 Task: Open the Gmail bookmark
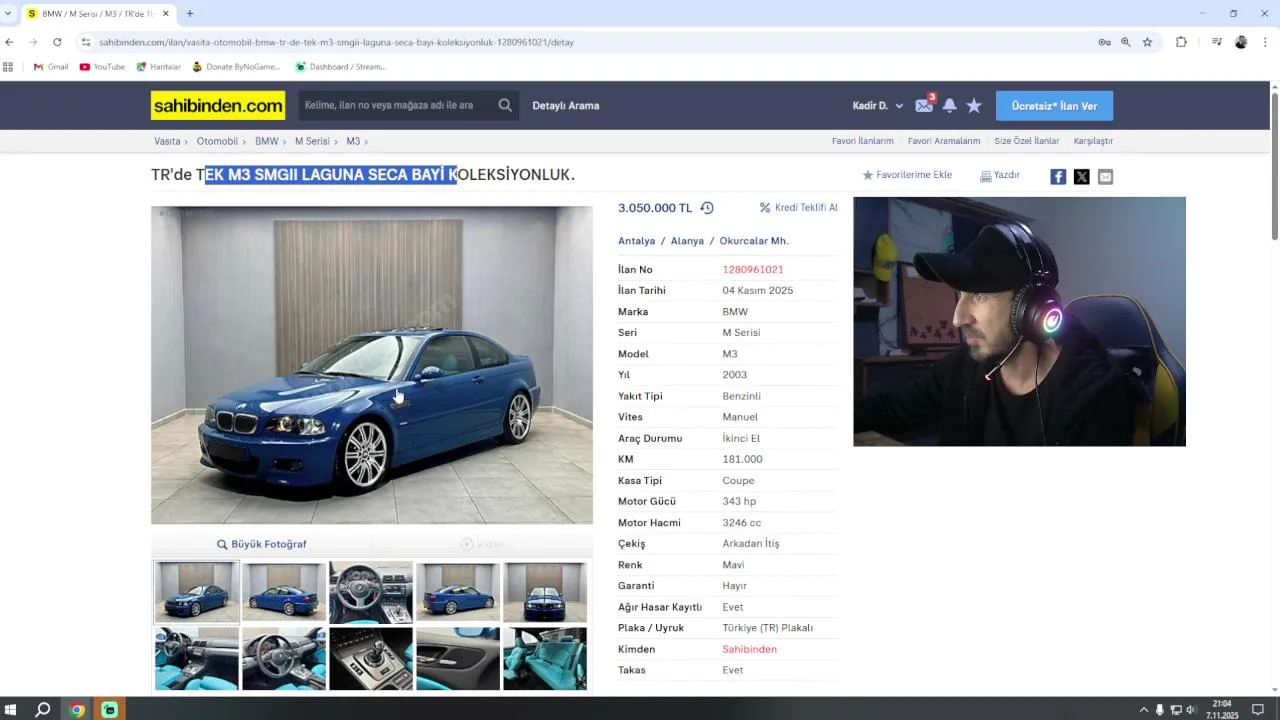click(x=51, y=67)
